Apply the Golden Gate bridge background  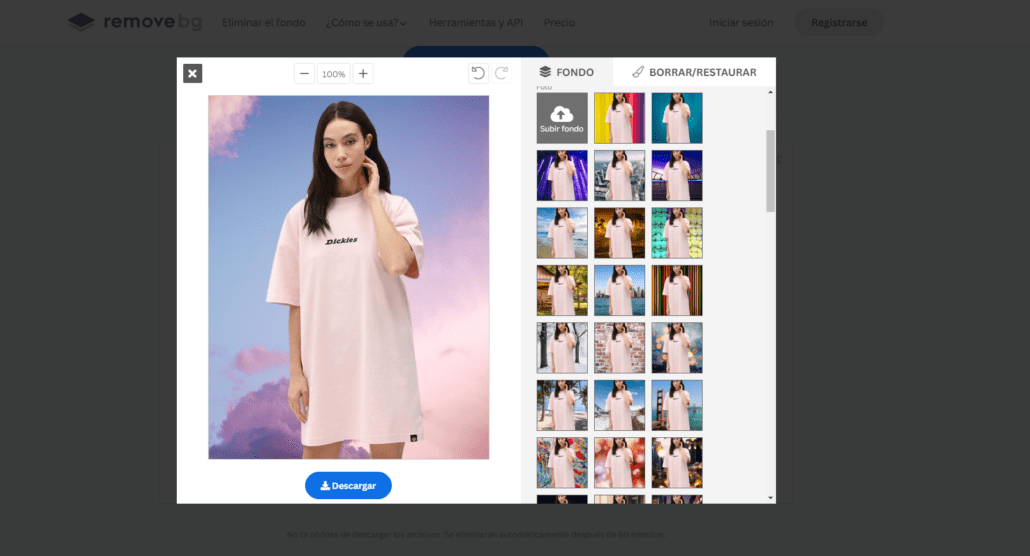(677, 405)
